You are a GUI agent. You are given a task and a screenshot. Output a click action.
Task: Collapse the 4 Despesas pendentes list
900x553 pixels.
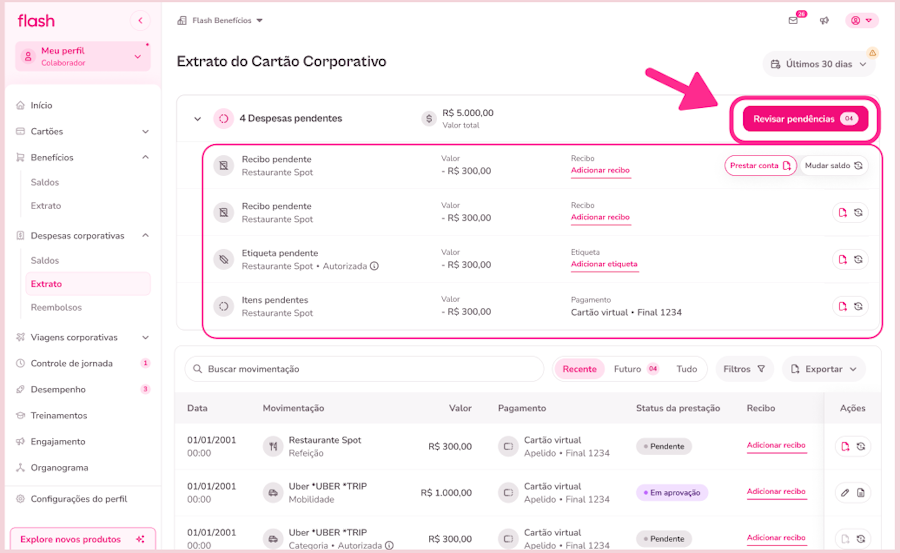coord(197,119)
